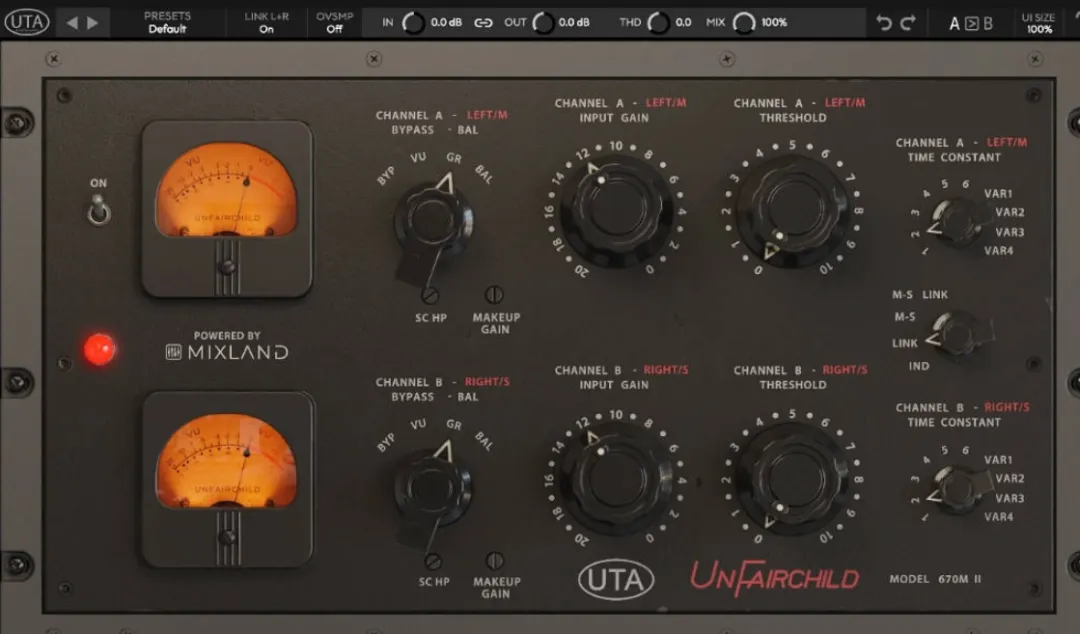Click the Channel A SC HP trim screw
Screen dimensions: 1080x634
[x=430, y=296]
